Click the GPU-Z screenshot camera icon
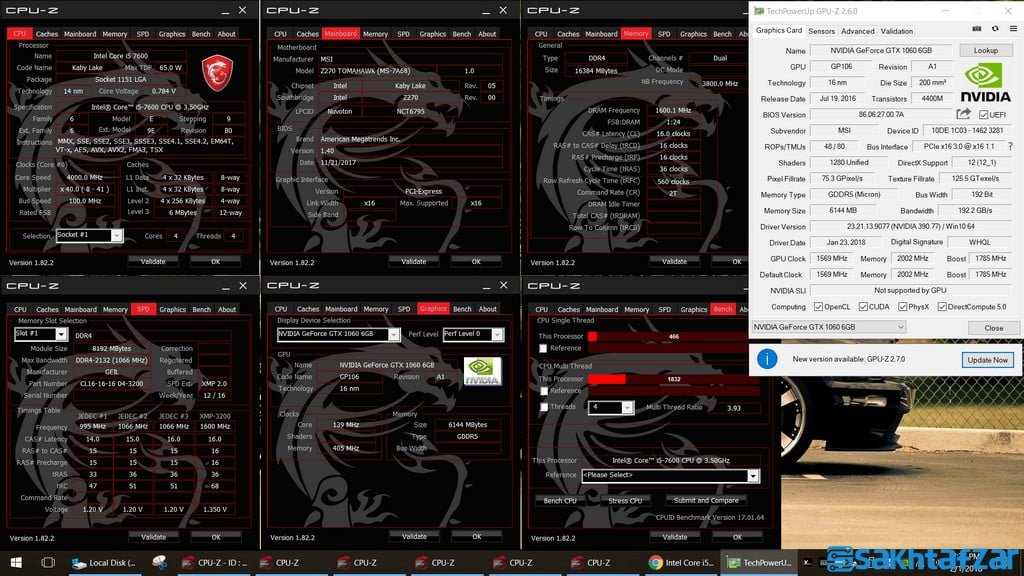 click(976, 29)
